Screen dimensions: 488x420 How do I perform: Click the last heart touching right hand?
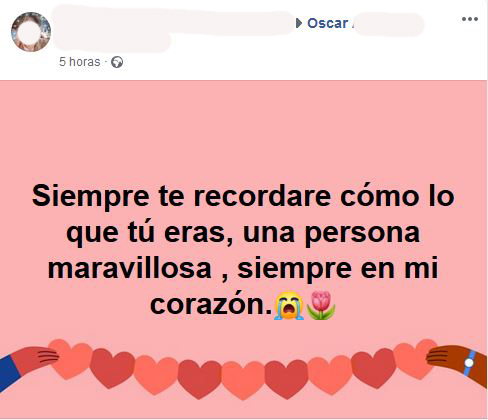click(x=415, y=358)
